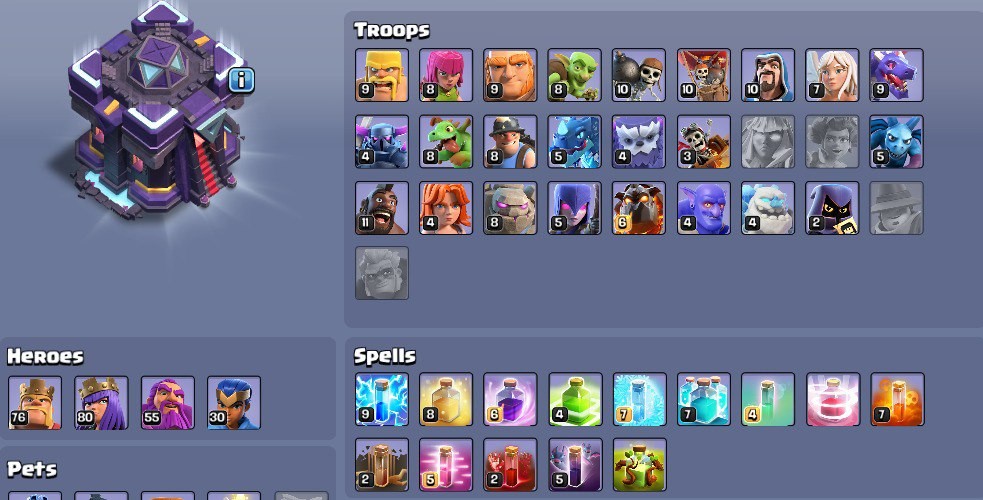Click the blue info button on Town Hall
Viewport: 983px width, 500px height.
click(241, 80)
